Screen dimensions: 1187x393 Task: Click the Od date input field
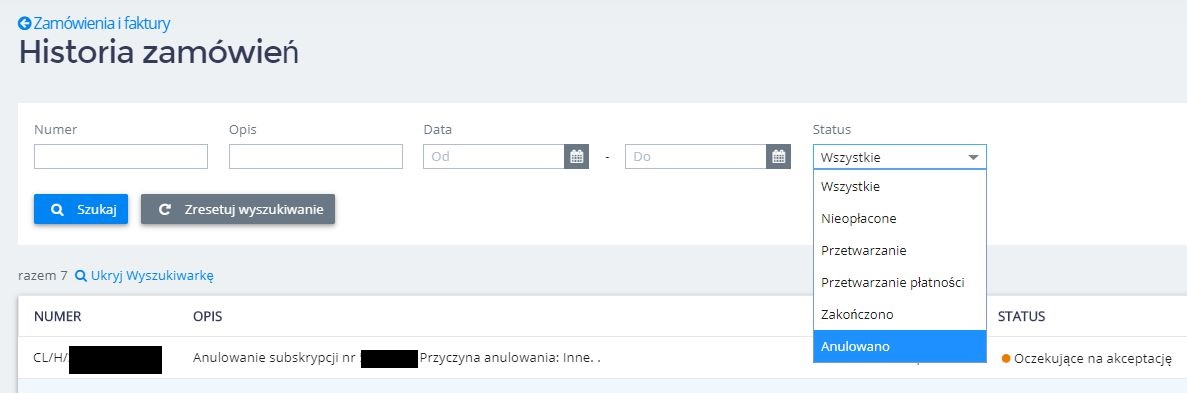(494, 157)
